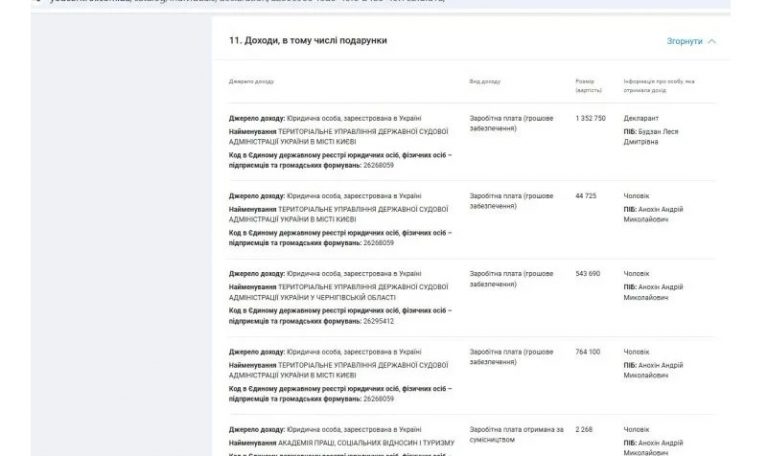The width and height of the screenshot is (768, 456).
Task: Click 'Заробітна плата' type in 44 725 row
Action: click(511, 201)
